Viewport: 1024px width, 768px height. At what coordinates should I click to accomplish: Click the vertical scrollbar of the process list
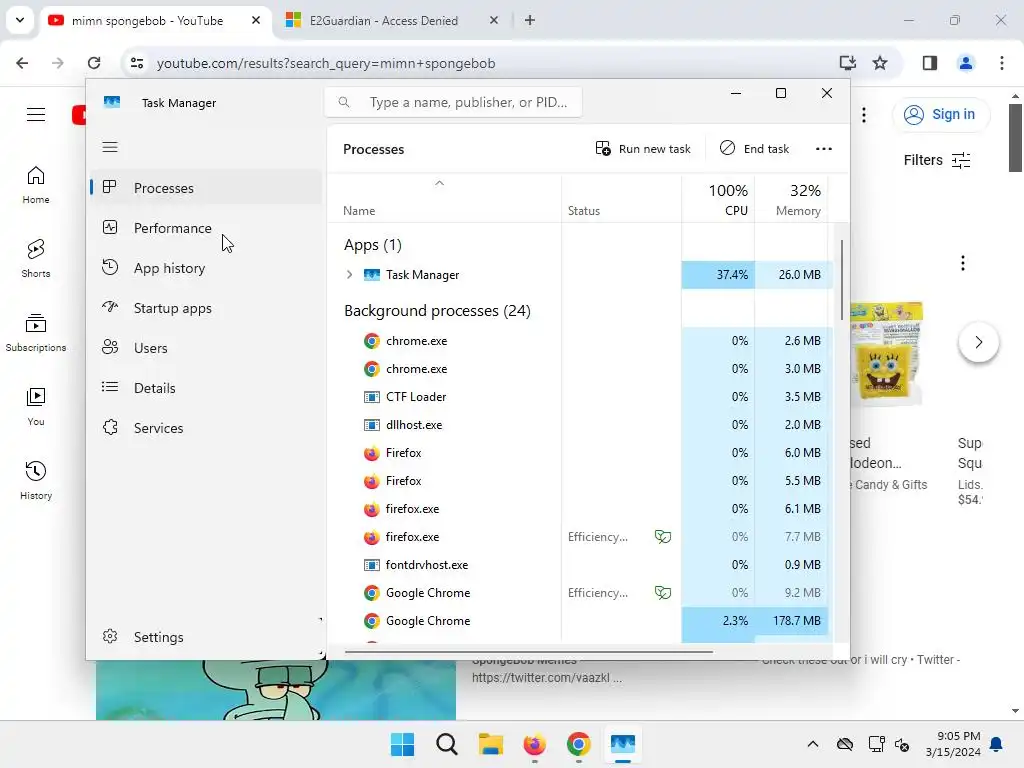pos(841,281)
